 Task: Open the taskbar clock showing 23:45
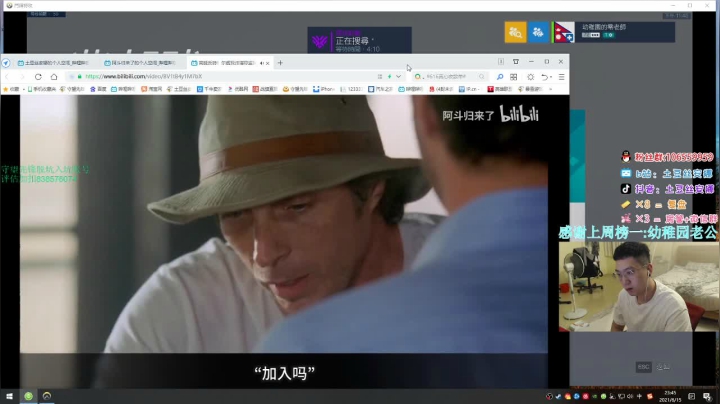670,396
